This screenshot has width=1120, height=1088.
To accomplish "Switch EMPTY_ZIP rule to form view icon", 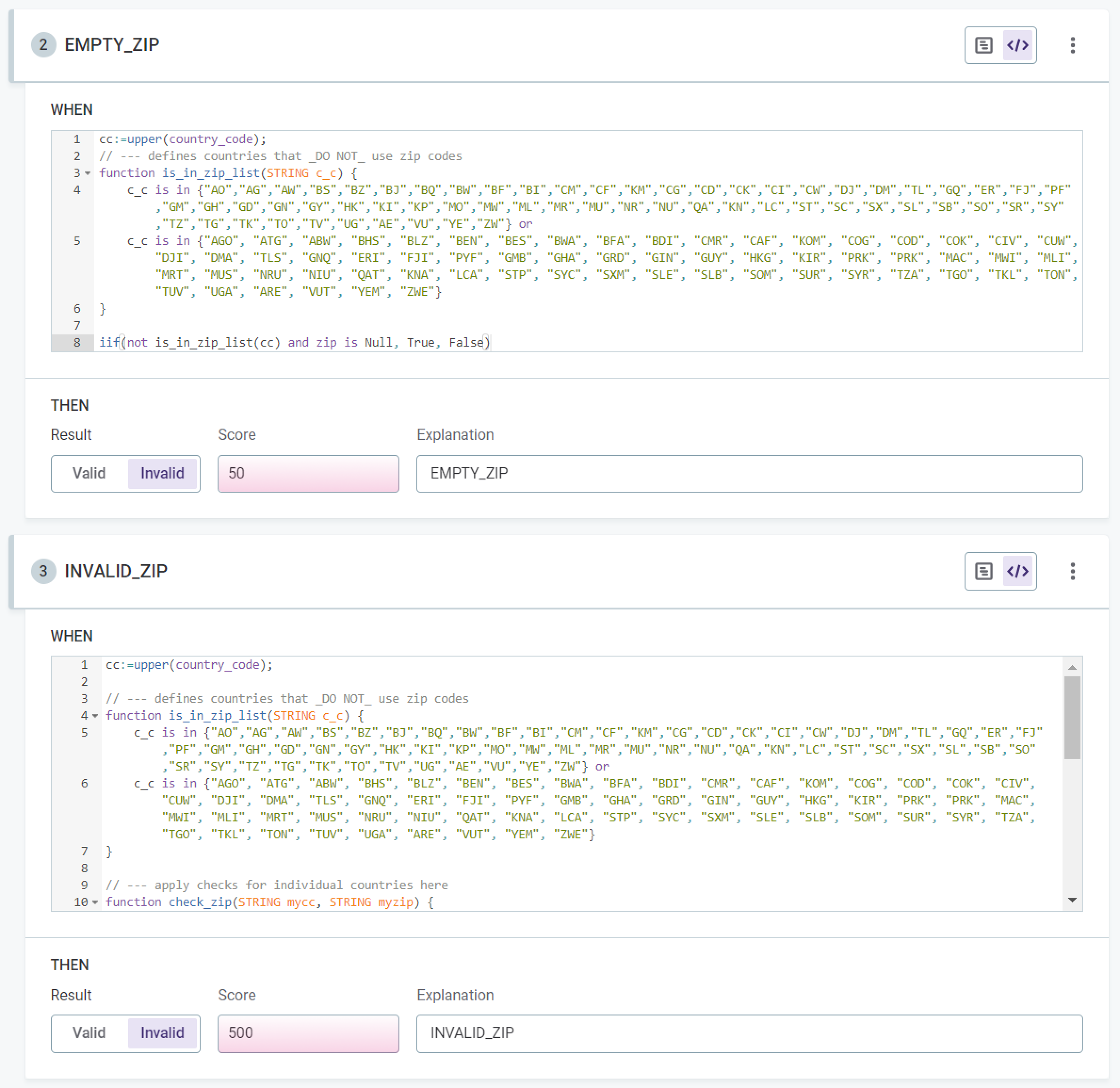I will [983, 45].
